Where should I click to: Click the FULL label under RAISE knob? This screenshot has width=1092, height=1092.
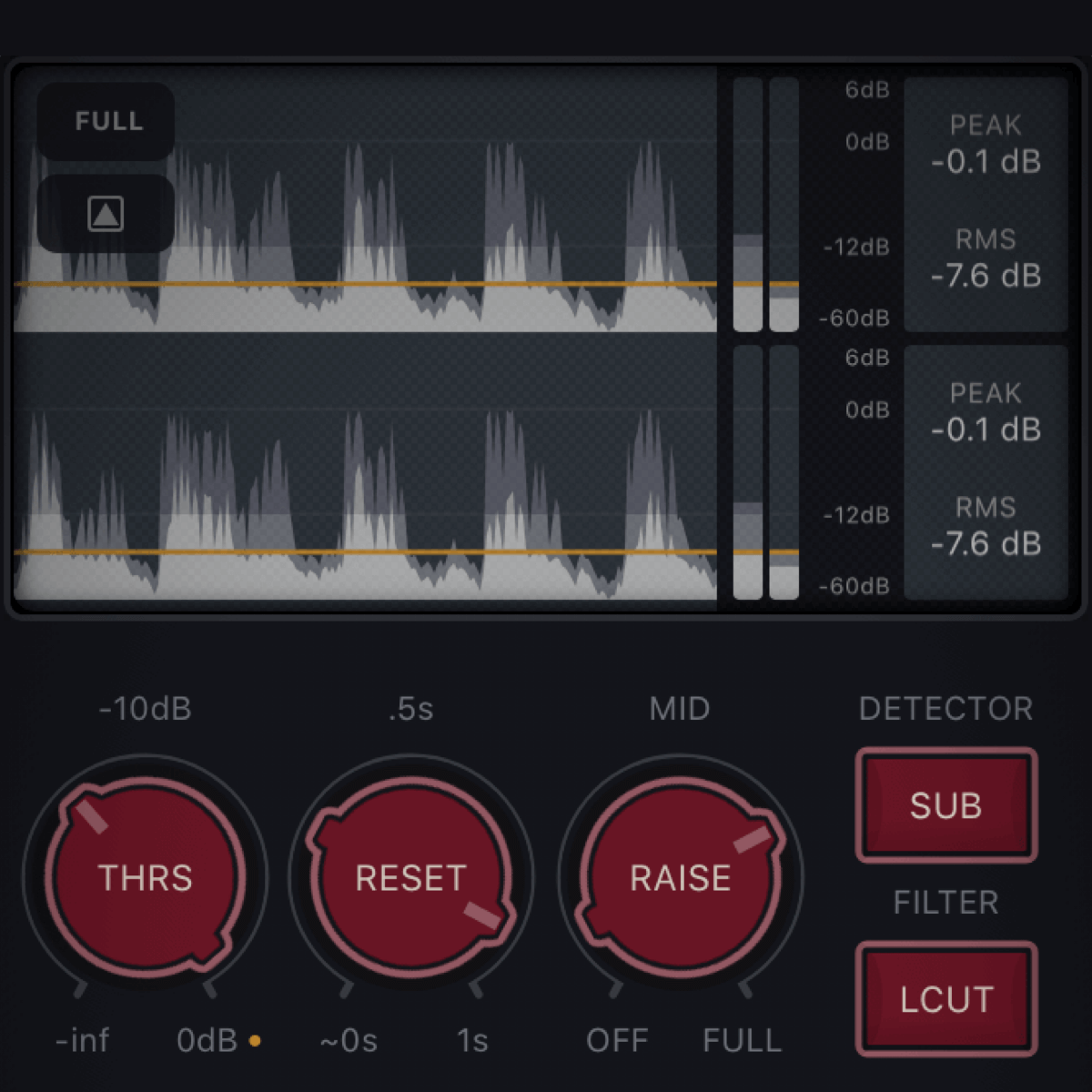(x=742, y=1040)
